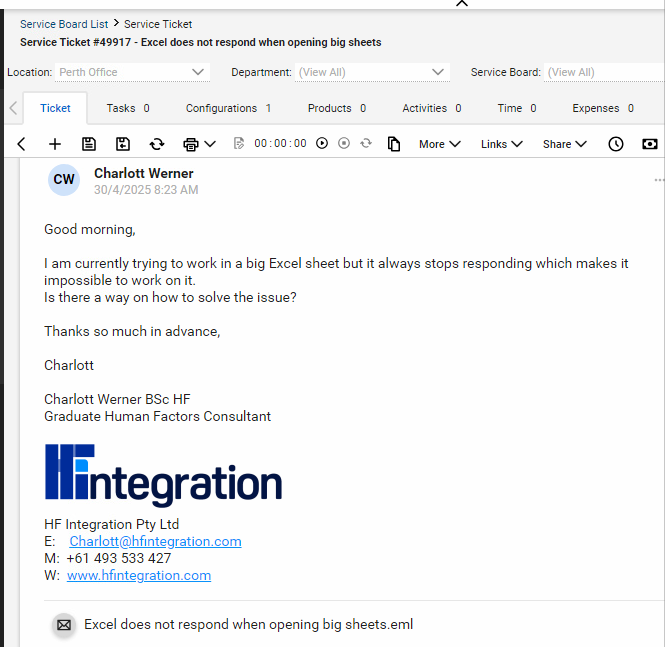Click the phone number +61 493 533 427
This screenshot has height=647, width=665.
click(119, 558)
